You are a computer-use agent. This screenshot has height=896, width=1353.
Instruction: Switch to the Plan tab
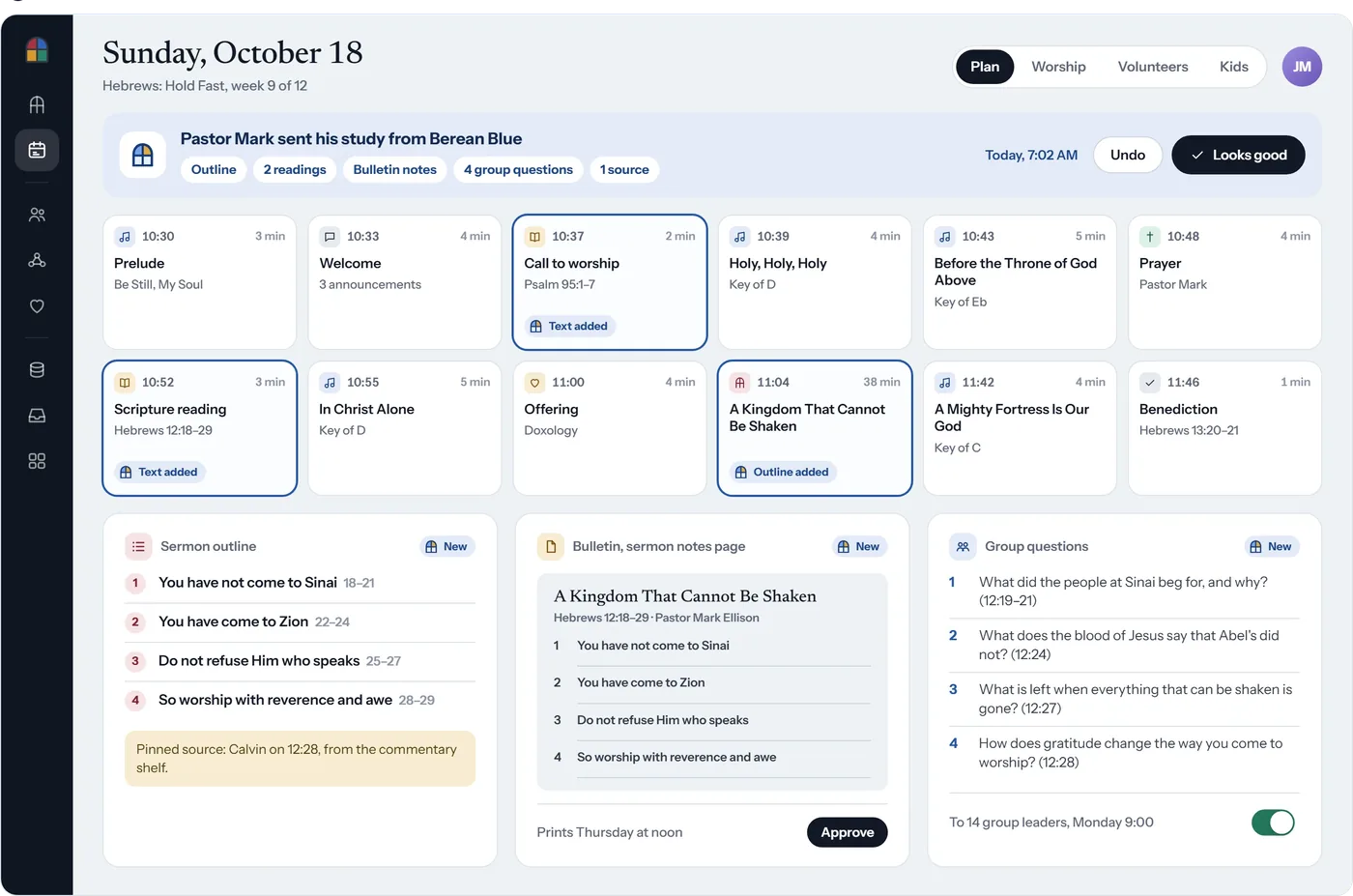[985, 67]
